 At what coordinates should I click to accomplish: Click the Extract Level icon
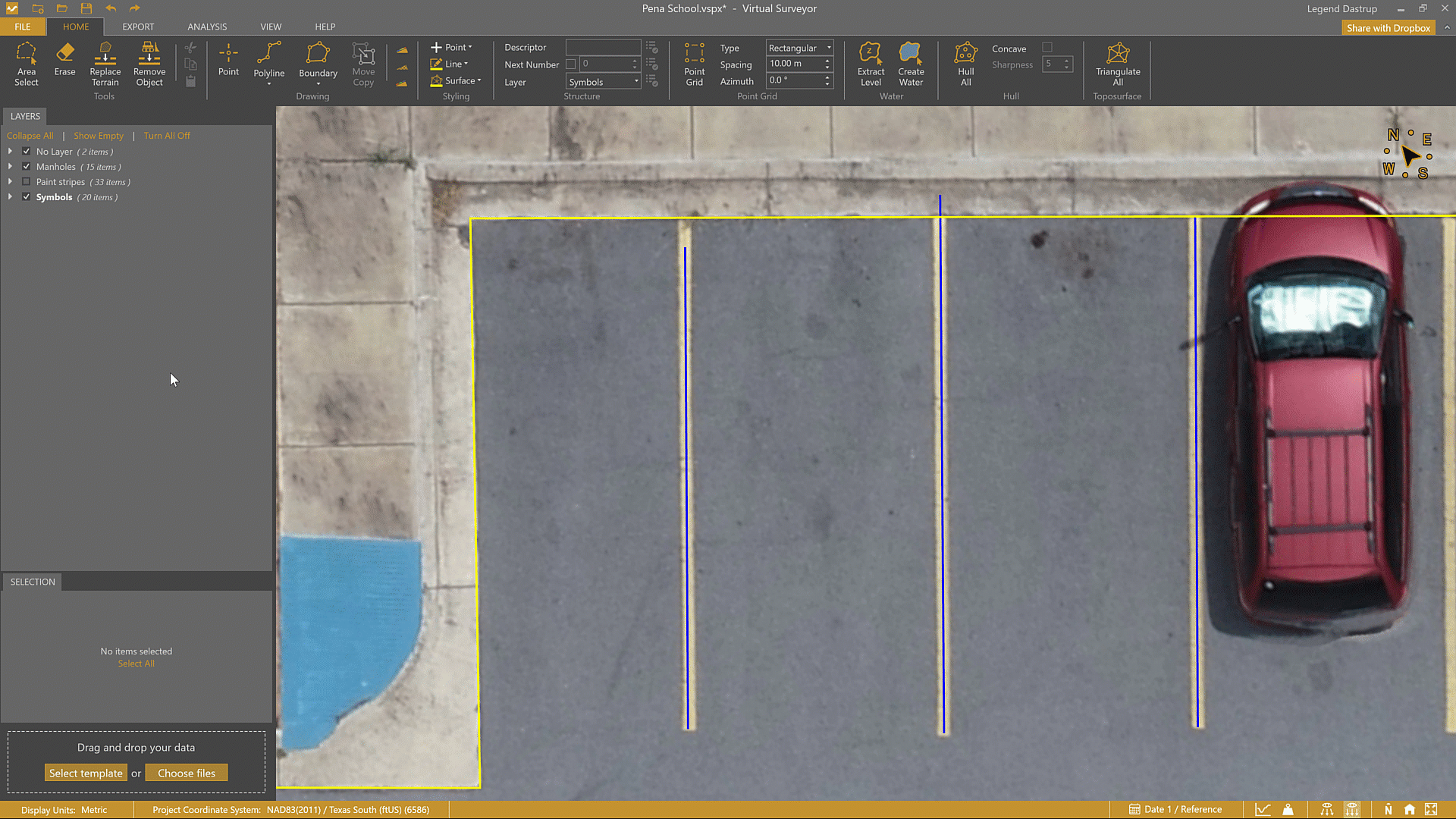coord(871,64)
